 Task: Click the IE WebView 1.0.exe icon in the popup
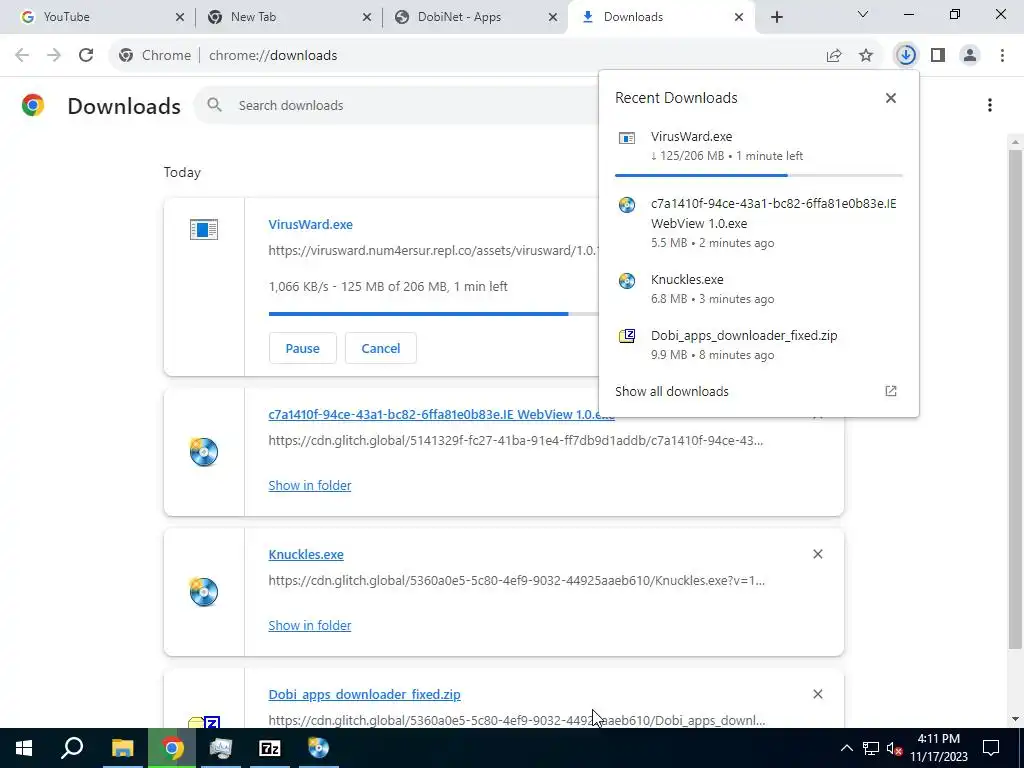tap(627, 205)
